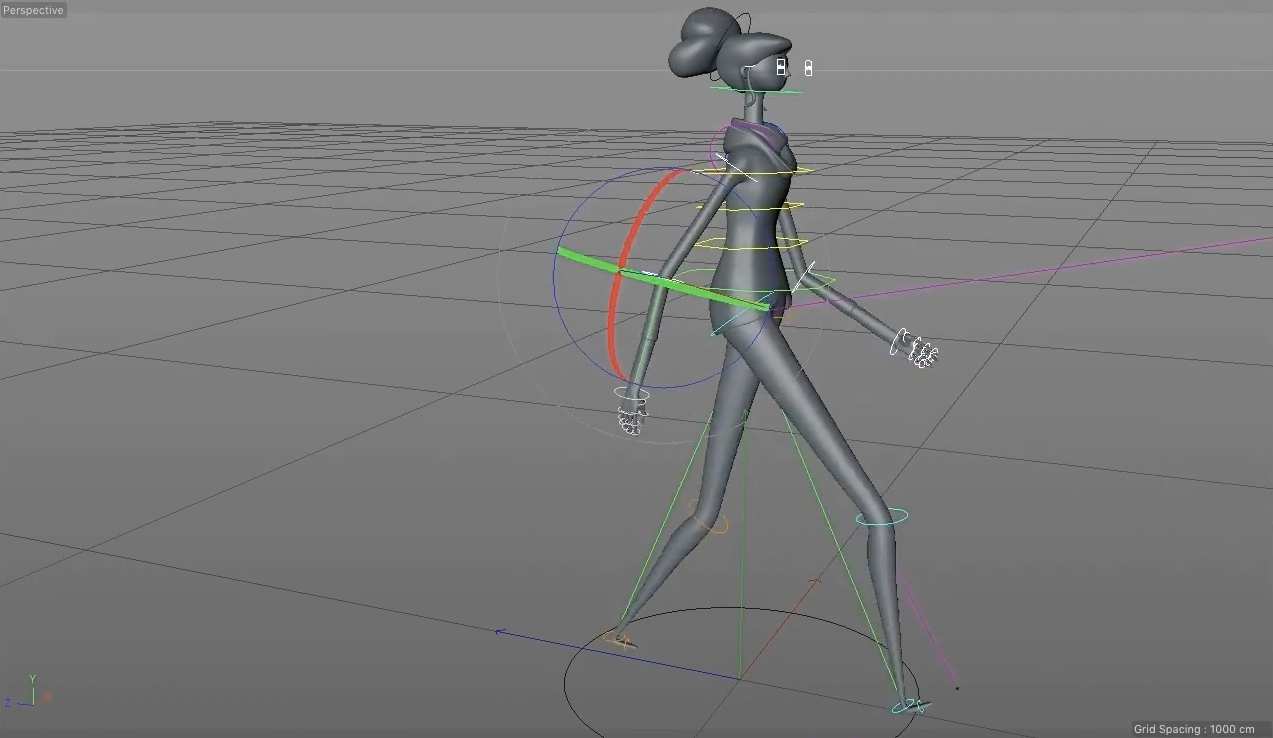
Task: Click the Perspective tab in the top-left corner
Action: 31,9
